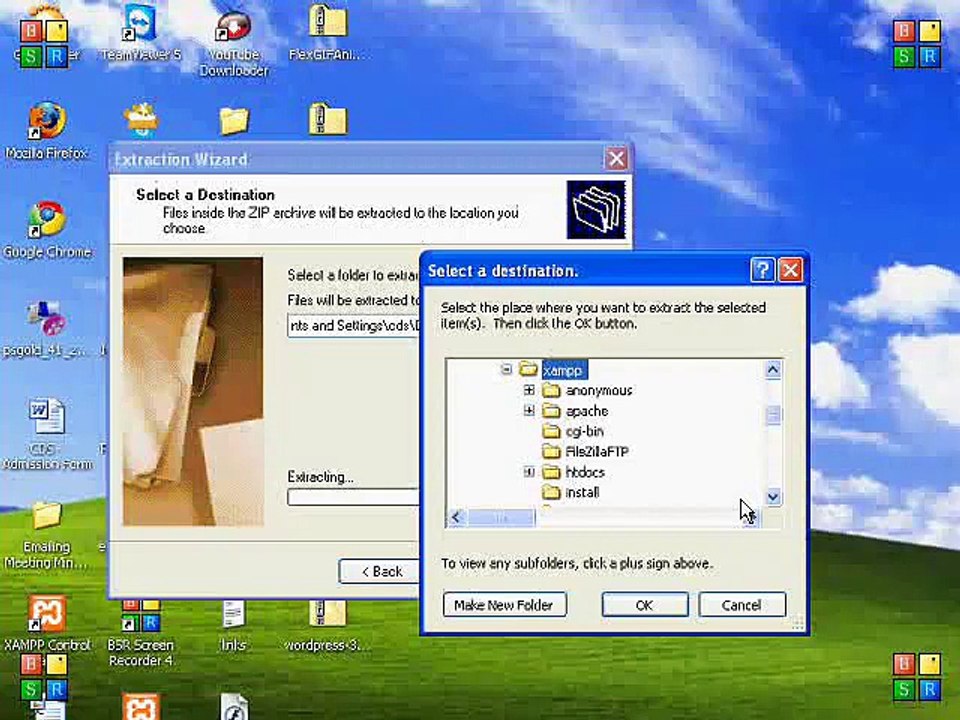Launch the BSR Screen Recorder 4 shortcut
Image resolution: width=960 pixels, height=720 pixels.
point(140,632)
